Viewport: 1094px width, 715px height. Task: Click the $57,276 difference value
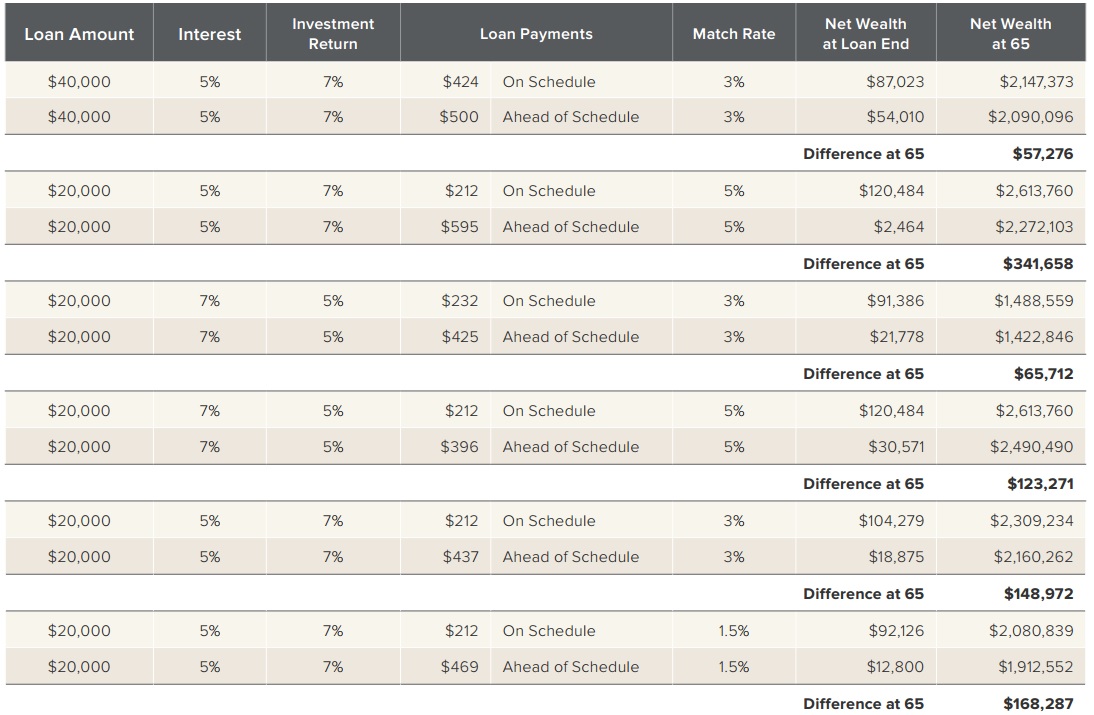1042,153
